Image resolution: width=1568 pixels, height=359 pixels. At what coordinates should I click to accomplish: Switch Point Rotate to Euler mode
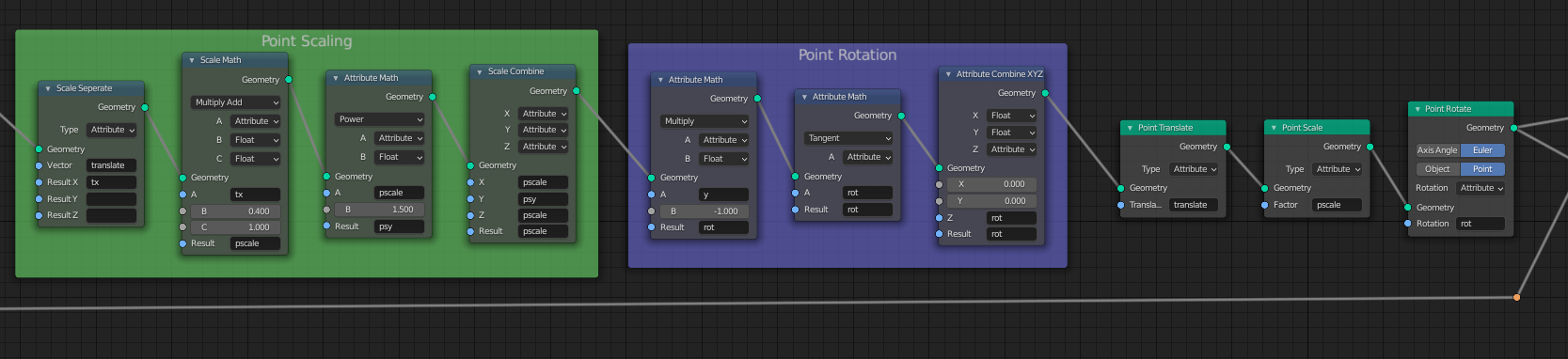(1482, 150)
